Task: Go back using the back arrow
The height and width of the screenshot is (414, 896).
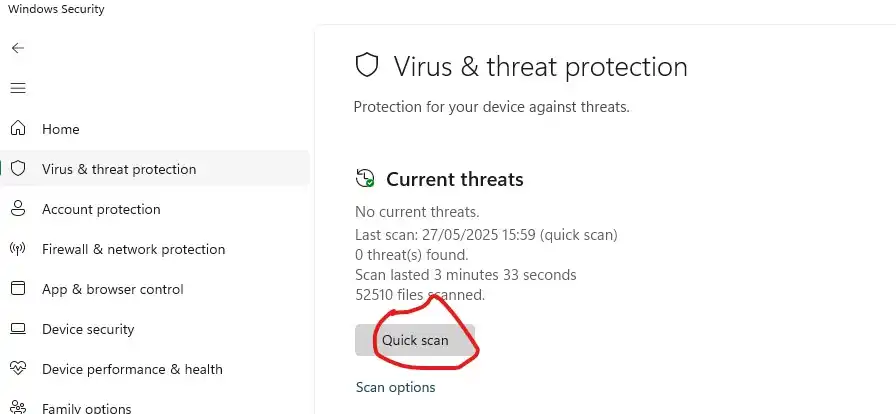Action: coord(18,48)
